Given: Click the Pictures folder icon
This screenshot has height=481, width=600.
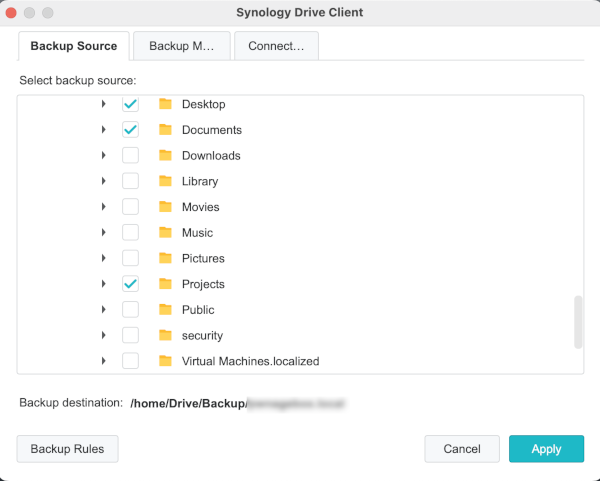Looking at the screenshot, I should (x=165, y=258).
